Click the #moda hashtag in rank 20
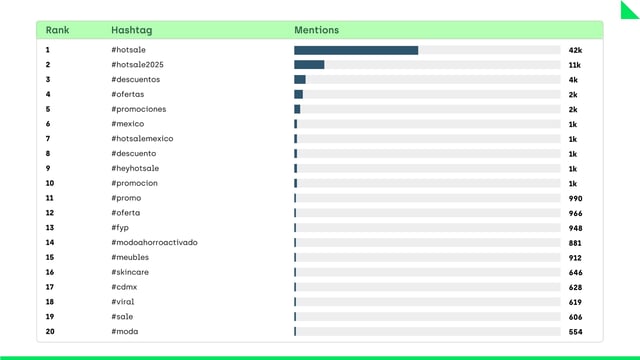The image size is (640, 360). click(x=124, y=331)
